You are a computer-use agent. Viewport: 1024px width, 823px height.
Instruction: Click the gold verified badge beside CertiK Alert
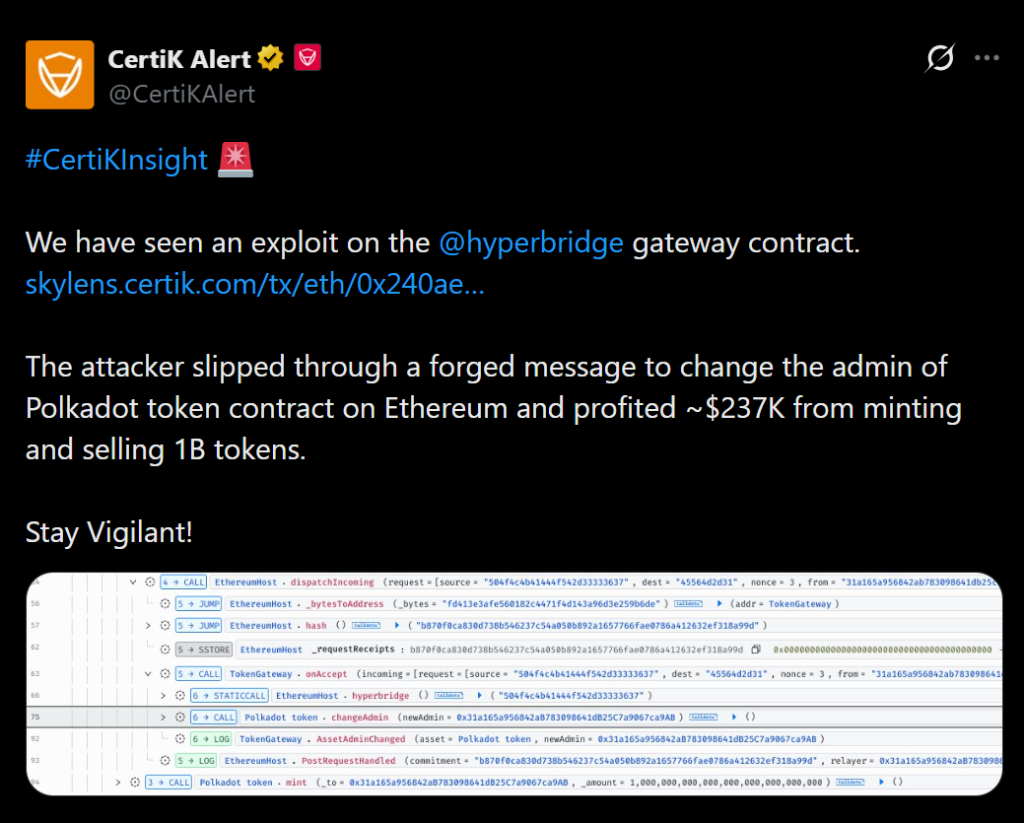pyautogui.click(x=271, y=59)
